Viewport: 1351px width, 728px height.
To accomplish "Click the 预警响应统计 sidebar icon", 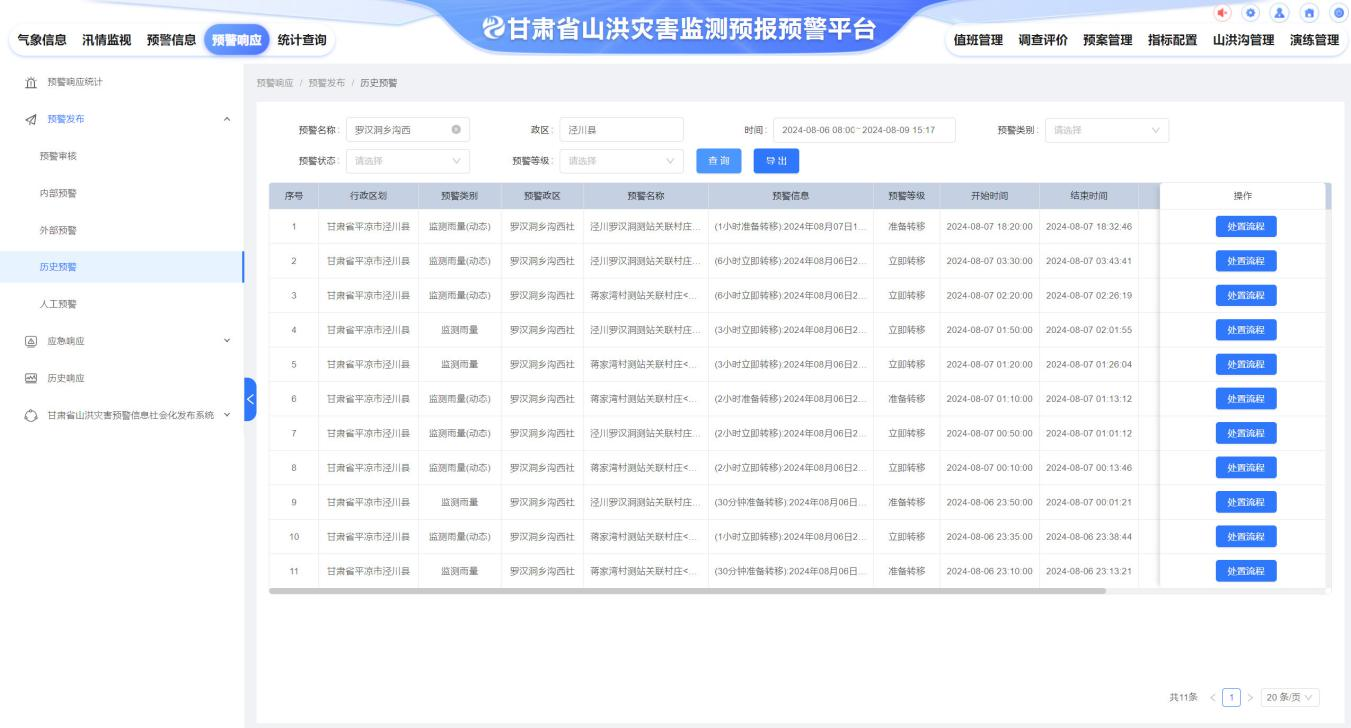I will (x=30, y=82).
